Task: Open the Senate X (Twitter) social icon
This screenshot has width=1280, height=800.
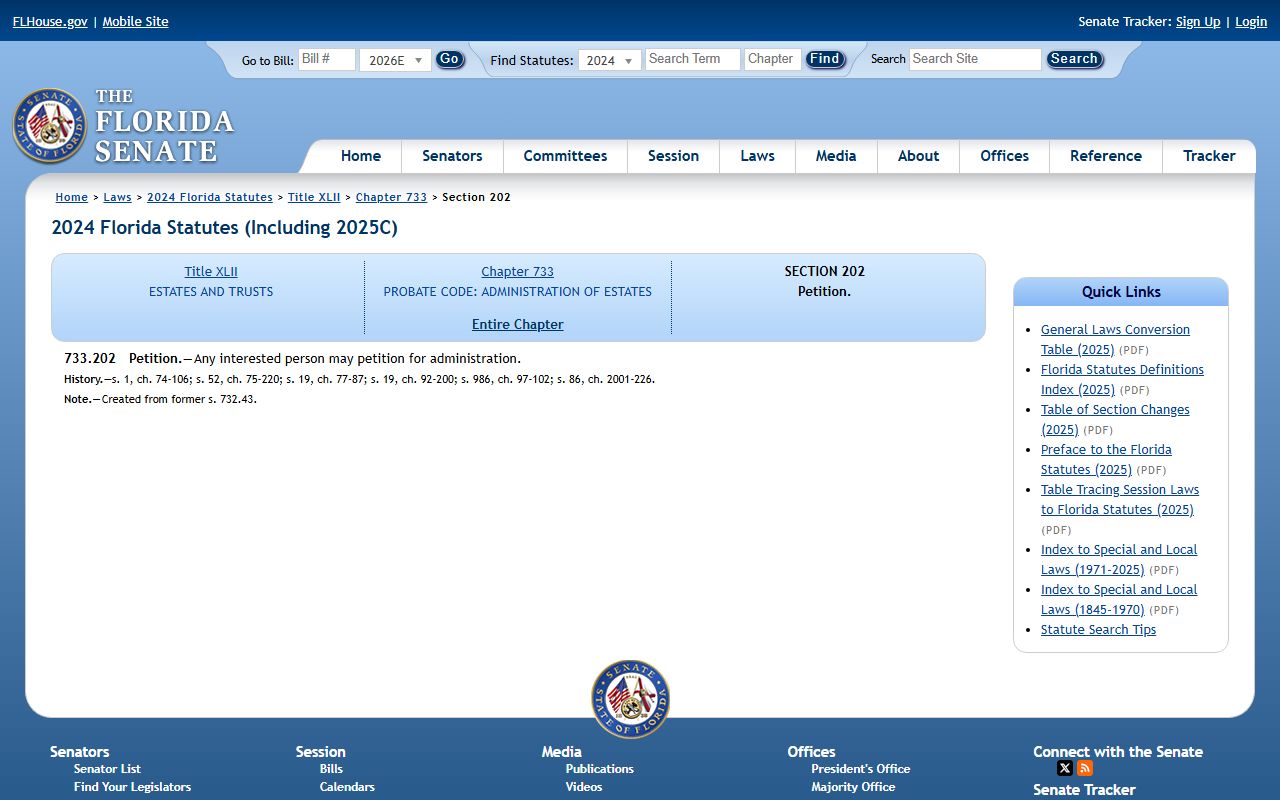Action: point(1065,768)
